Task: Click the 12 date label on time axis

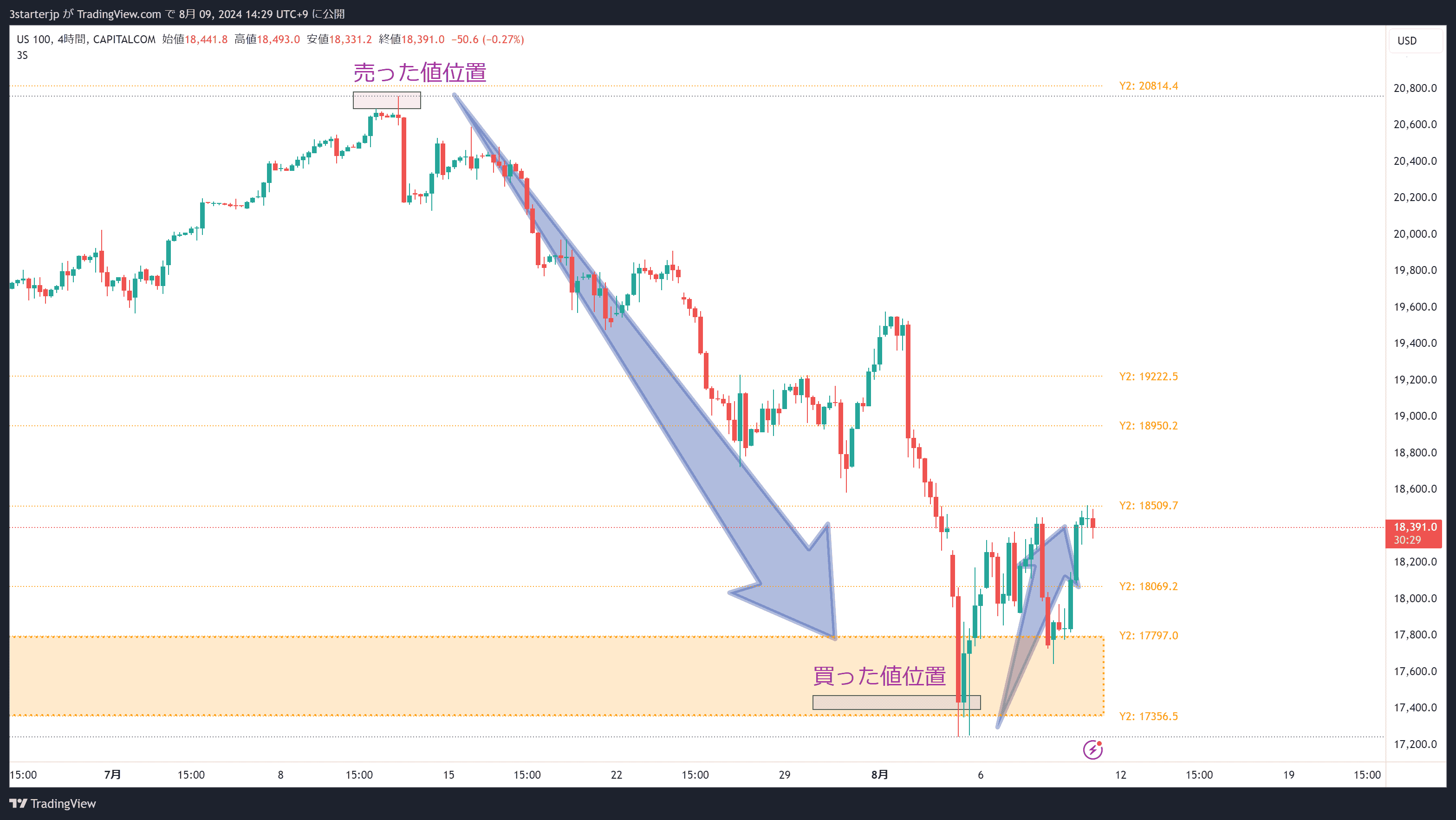Action: [x=1120, y=775]
